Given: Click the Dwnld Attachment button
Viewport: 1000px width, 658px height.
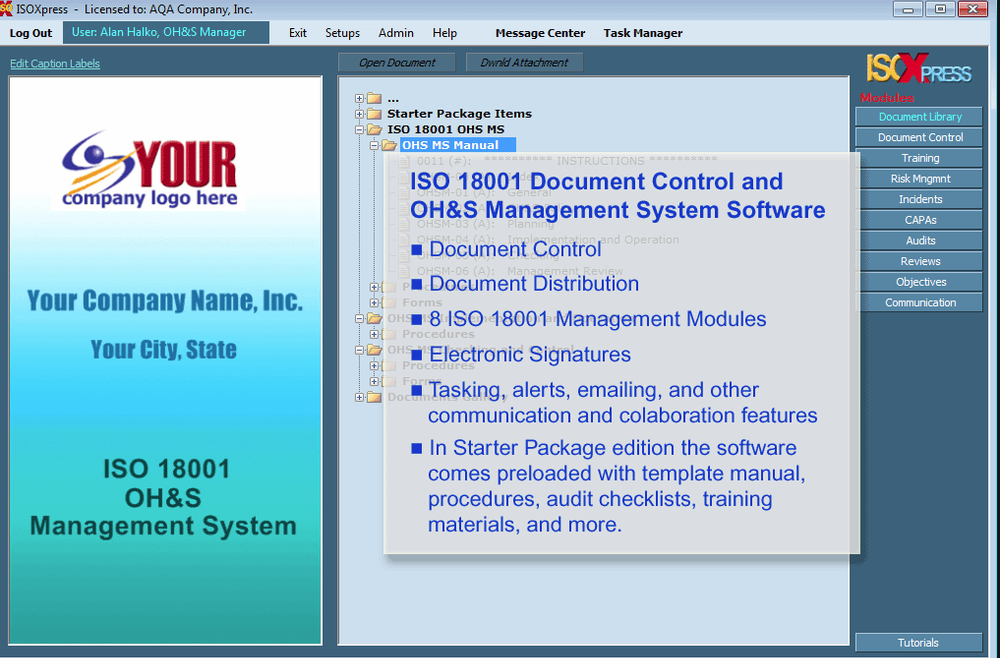Looking at the screenshot, I should point(524,62).
